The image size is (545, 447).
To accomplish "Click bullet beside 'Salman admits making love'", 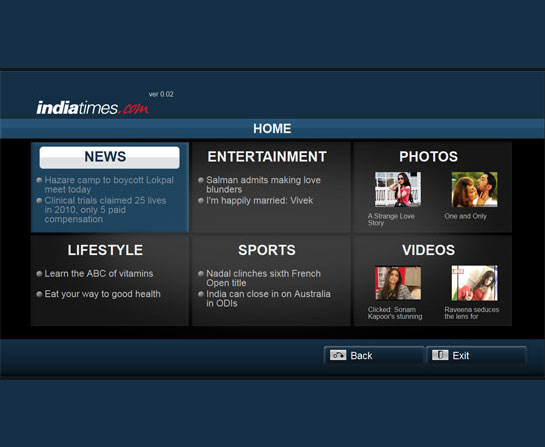I will pos(201,180).
